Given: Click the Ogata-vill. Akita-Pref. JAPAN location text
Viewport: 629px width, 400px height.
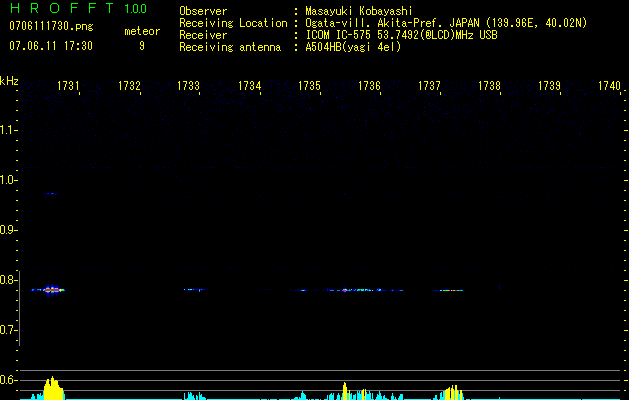Looking at the screenshot, I should tap(446, 23).
